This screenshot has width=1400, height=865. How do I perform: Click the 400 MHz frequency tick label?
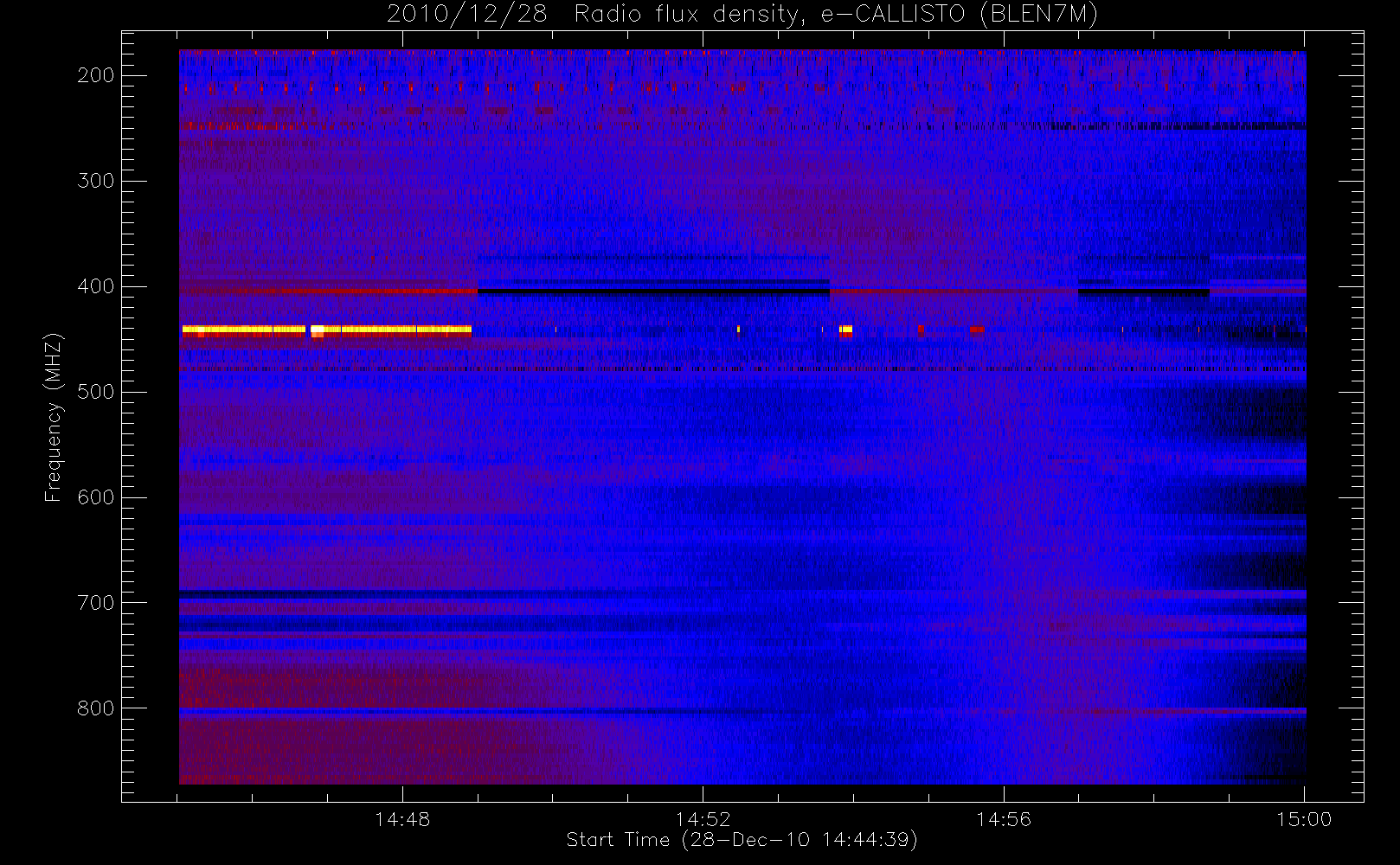[96, 286]
